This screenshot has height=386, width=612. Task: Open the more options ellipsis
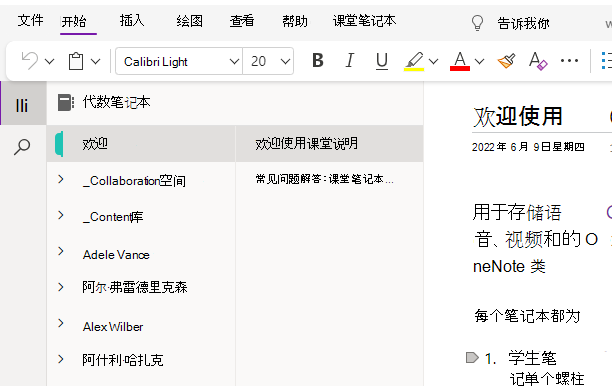[x=569, y=61]
